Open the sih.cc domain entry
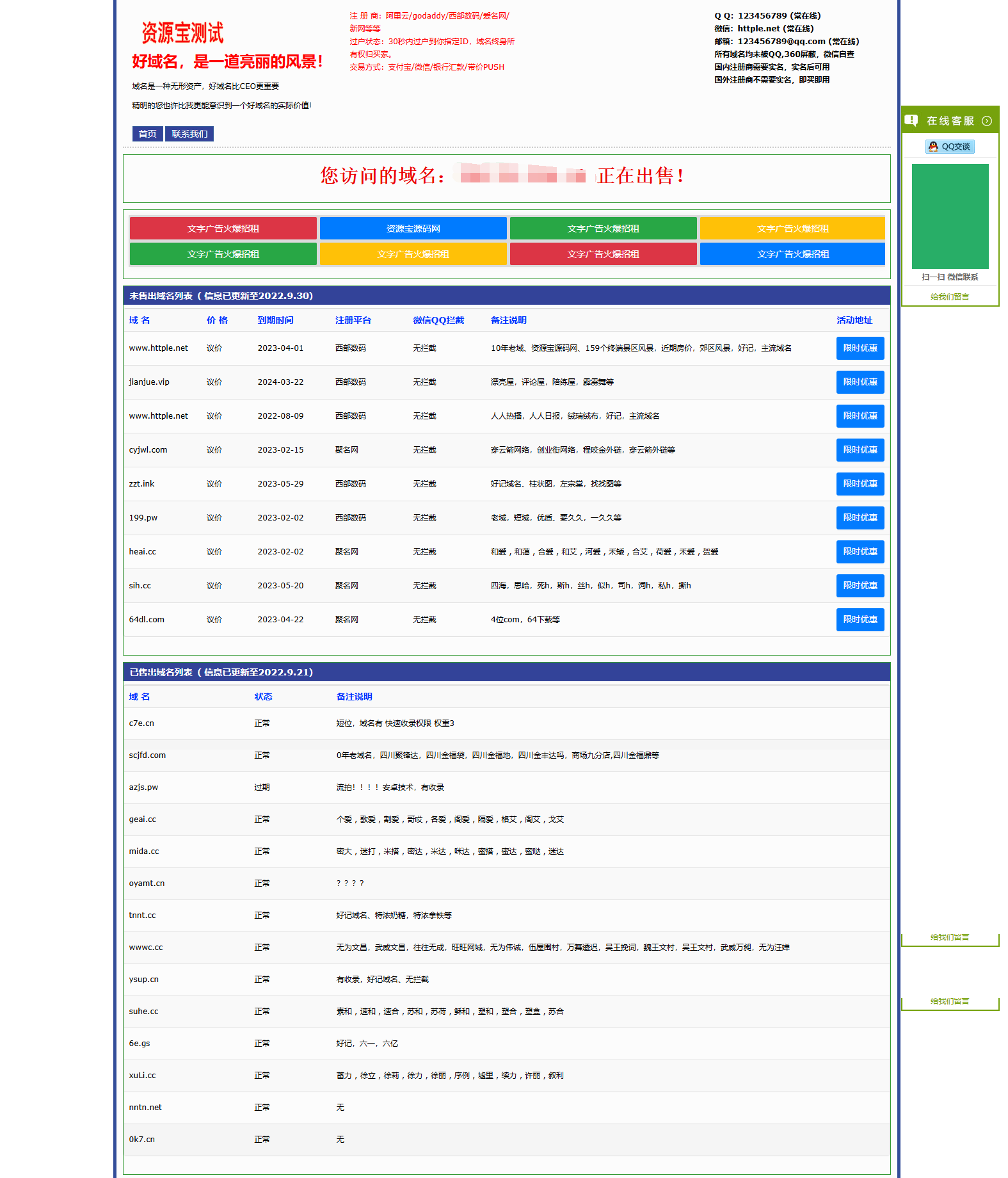This screenshot has width=1008, height=1178. click(x=140, y=586)
